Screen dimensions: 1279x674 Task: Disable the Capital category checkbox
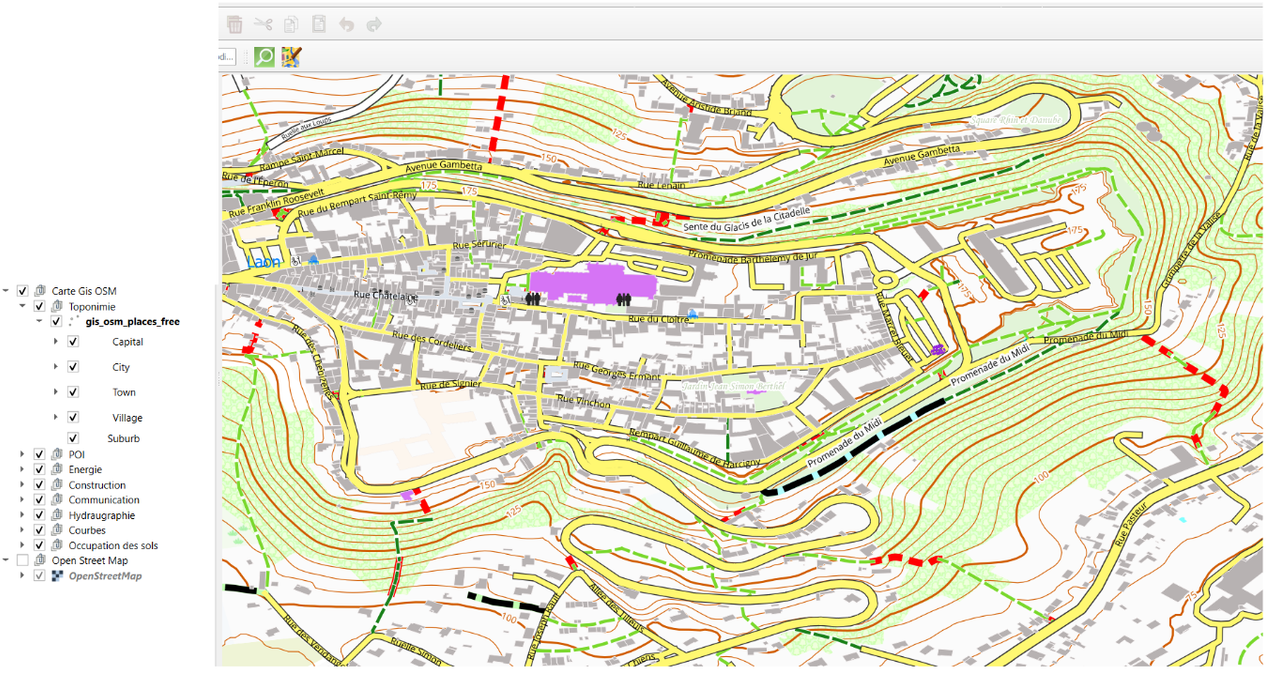click(73, 342)
